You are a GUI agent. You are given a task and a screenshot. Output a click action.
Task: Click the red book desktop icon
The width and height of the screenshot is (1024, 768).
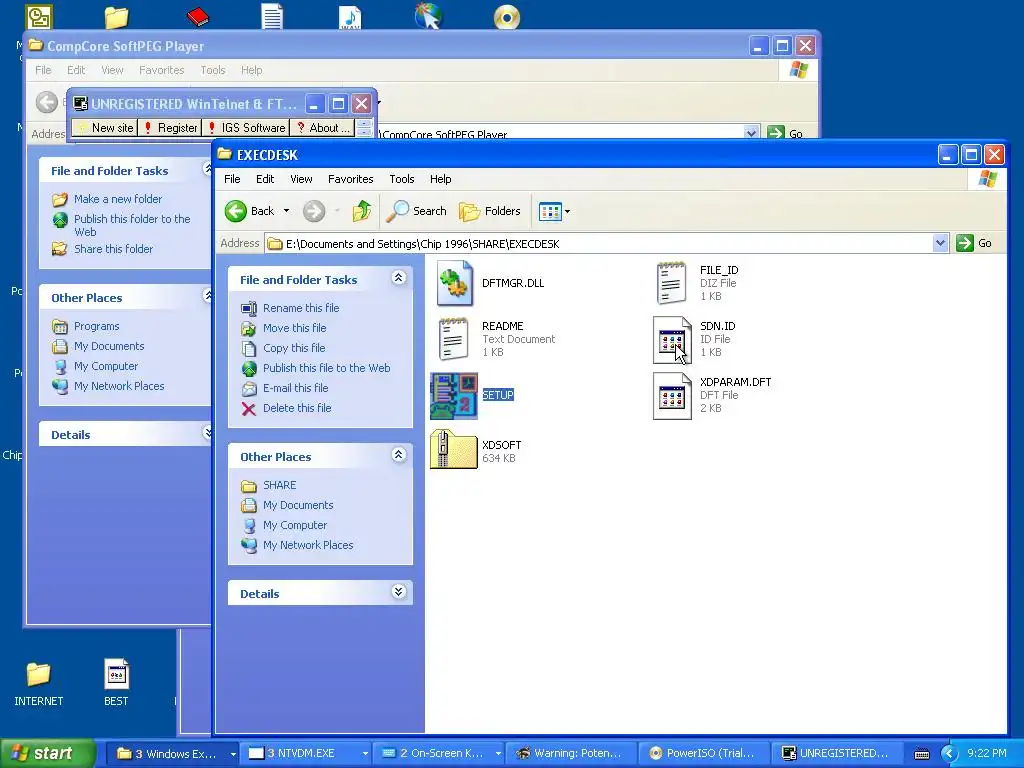(198, 16)
